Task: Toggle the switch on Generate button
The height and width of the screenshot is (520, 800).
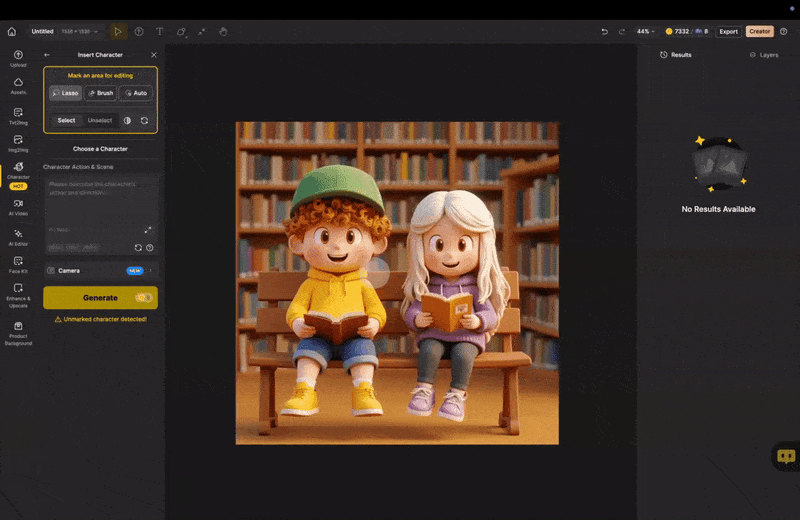Action: tap(144, 298)
